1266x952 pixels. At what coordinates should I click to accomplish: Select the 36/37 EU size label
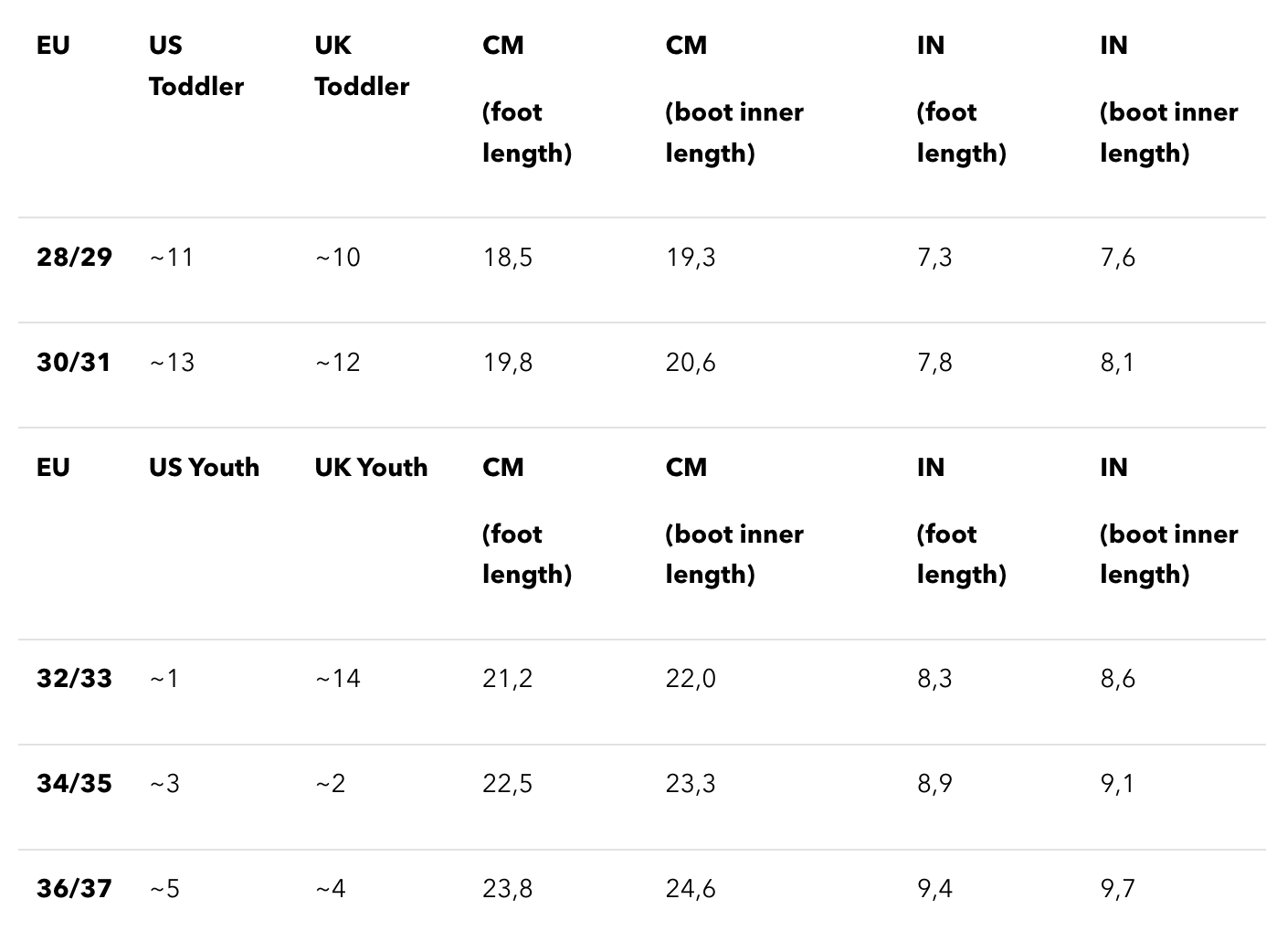pyautogui.click(x=74, y=888)
